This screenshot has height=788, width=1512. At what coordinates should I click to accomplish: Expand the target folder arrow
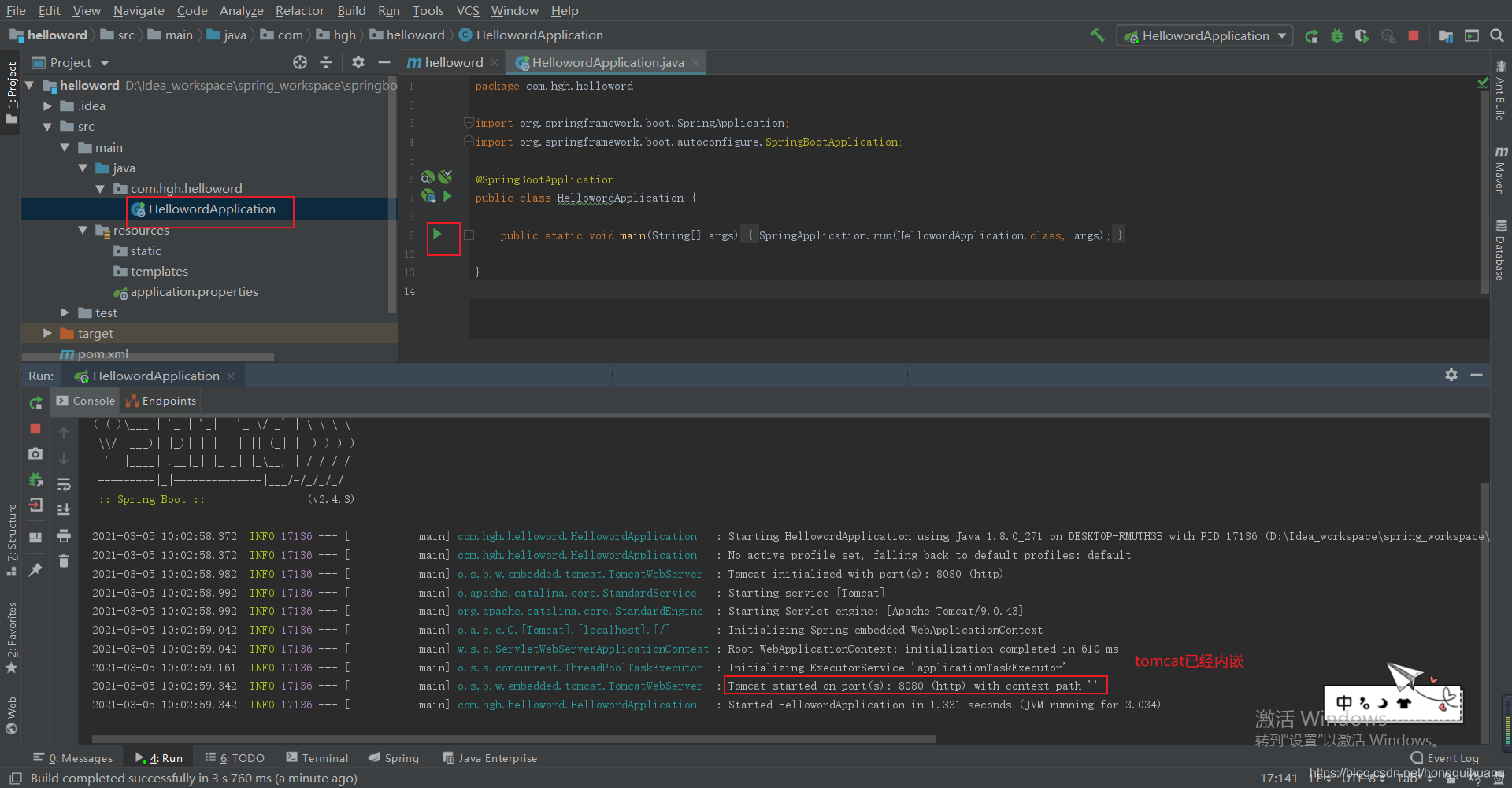[x=47, y=333]
